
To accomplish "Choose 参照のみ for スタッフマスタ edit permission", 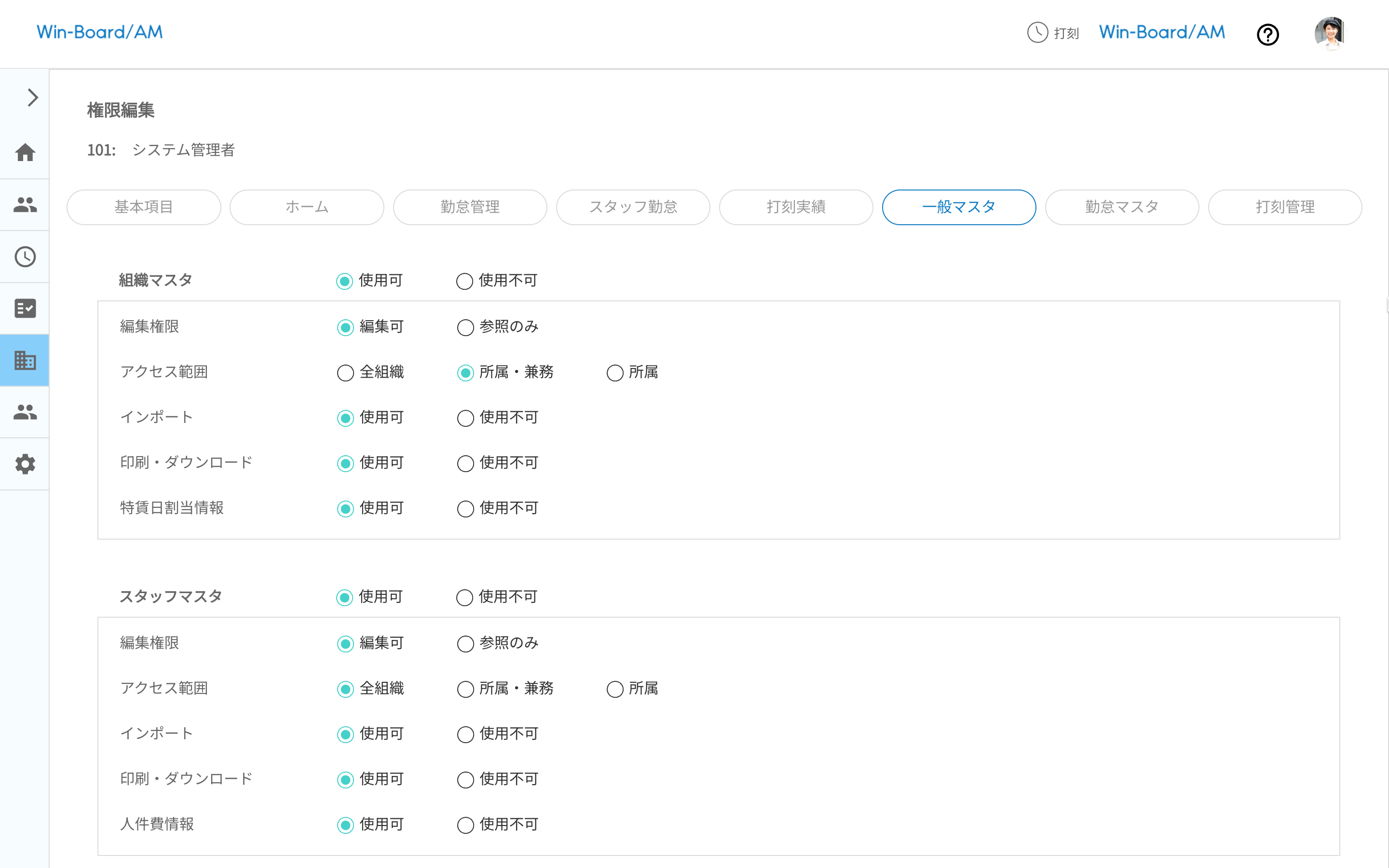I will point(465,644).
